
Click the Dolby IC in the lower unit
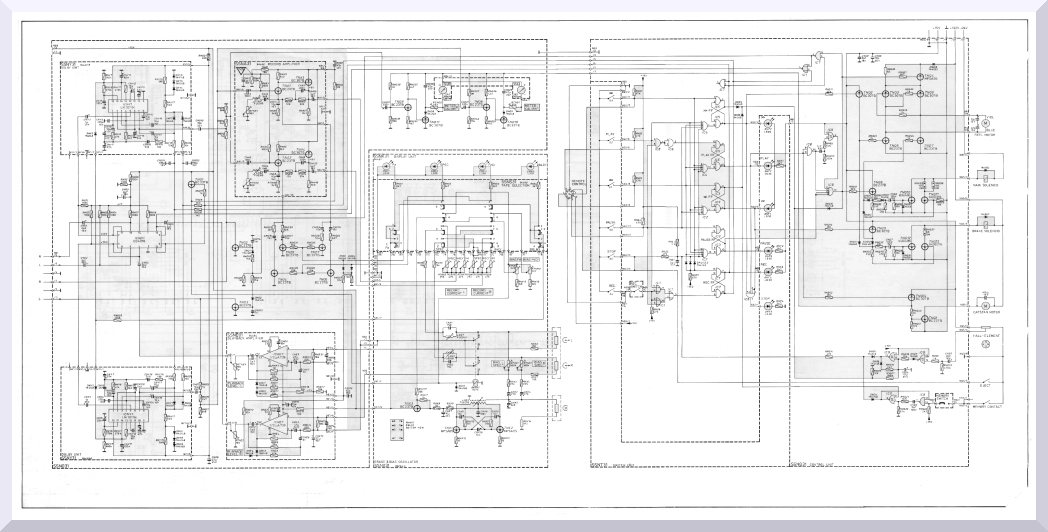pyautogui.click(x=127, y=415)
